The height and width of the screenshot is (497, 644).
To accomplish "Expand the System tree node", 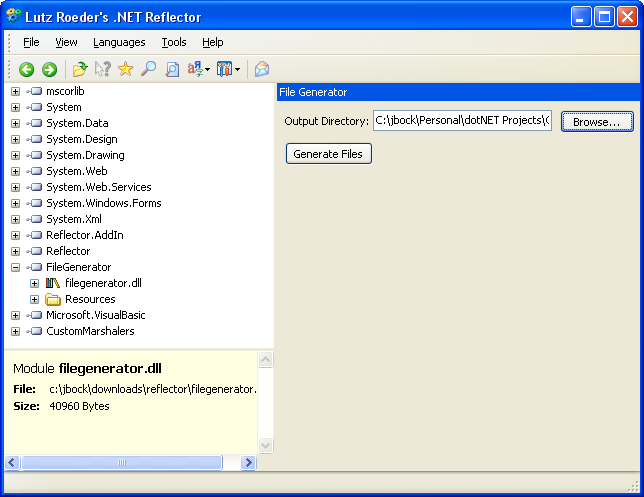I will [16, 107].
